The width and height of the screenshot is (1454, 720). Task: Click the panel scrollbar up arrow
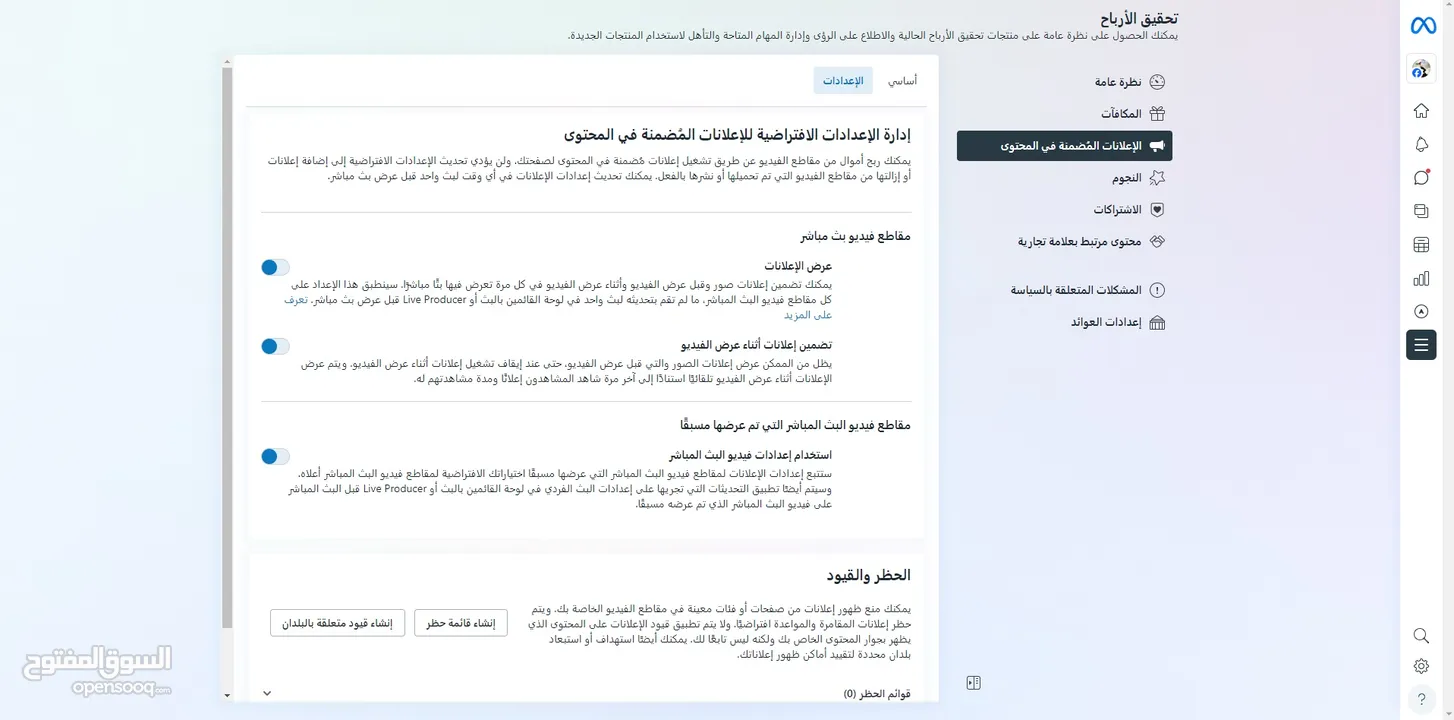coord(227,61)
